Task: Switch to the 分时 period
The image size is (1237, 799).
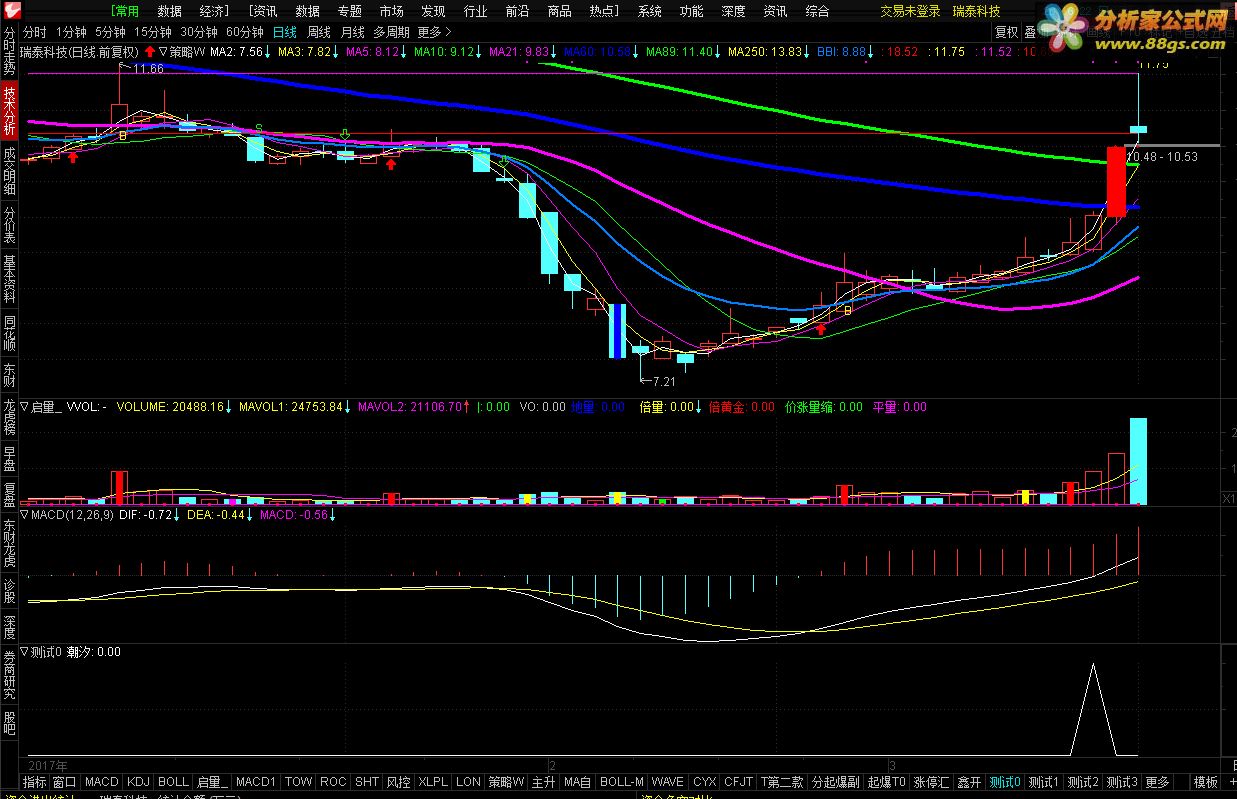Action: (35, 32)
